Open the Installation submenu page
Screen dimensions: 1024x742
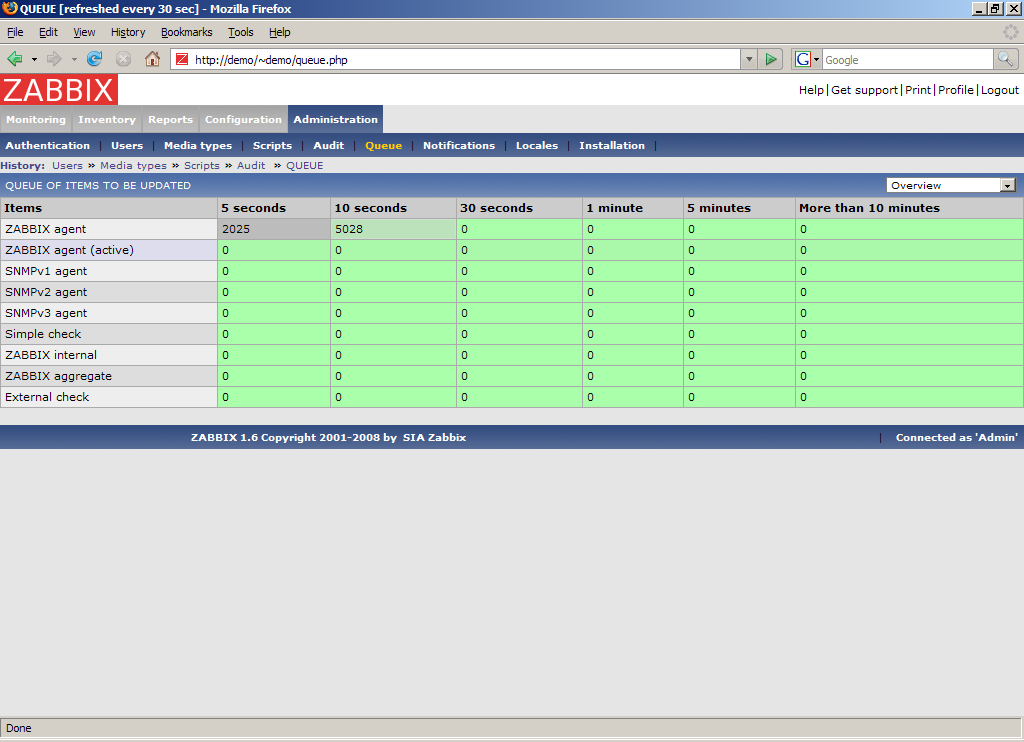tap(612, 146)
